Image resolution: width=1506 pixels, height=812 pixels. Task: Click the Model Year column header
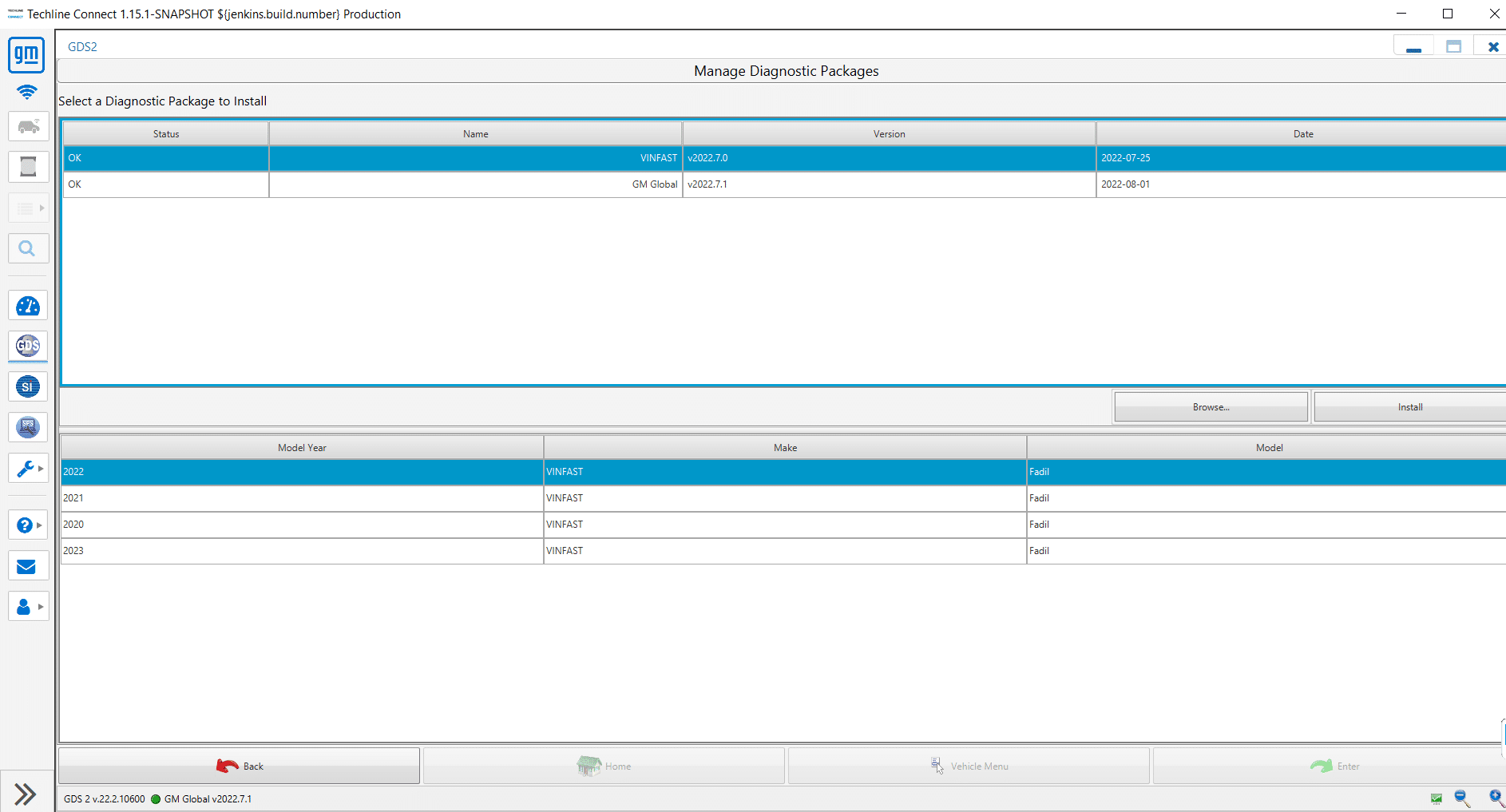coord(302,448)
